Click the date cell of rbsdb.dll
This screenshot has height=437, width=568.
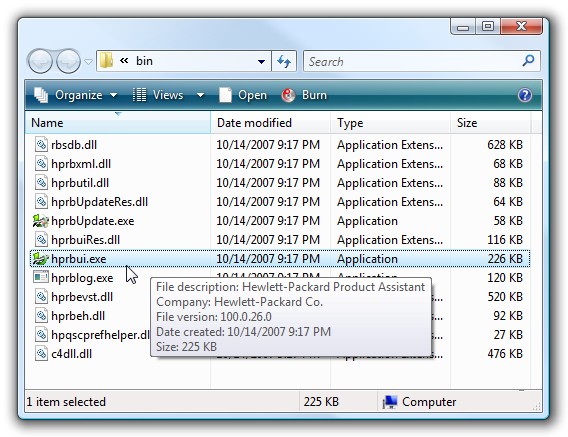(268, 145)
